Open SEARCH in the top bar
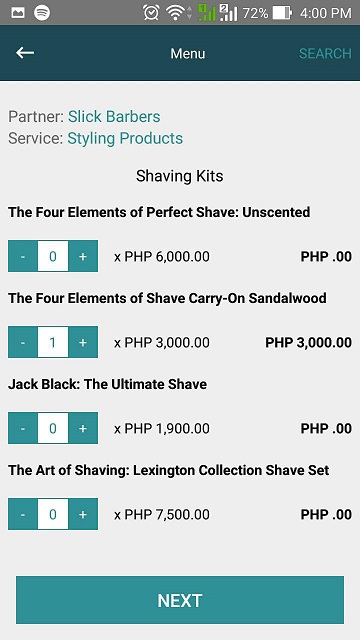This screenshot has width=360, height=640. (x=325, y=53)
